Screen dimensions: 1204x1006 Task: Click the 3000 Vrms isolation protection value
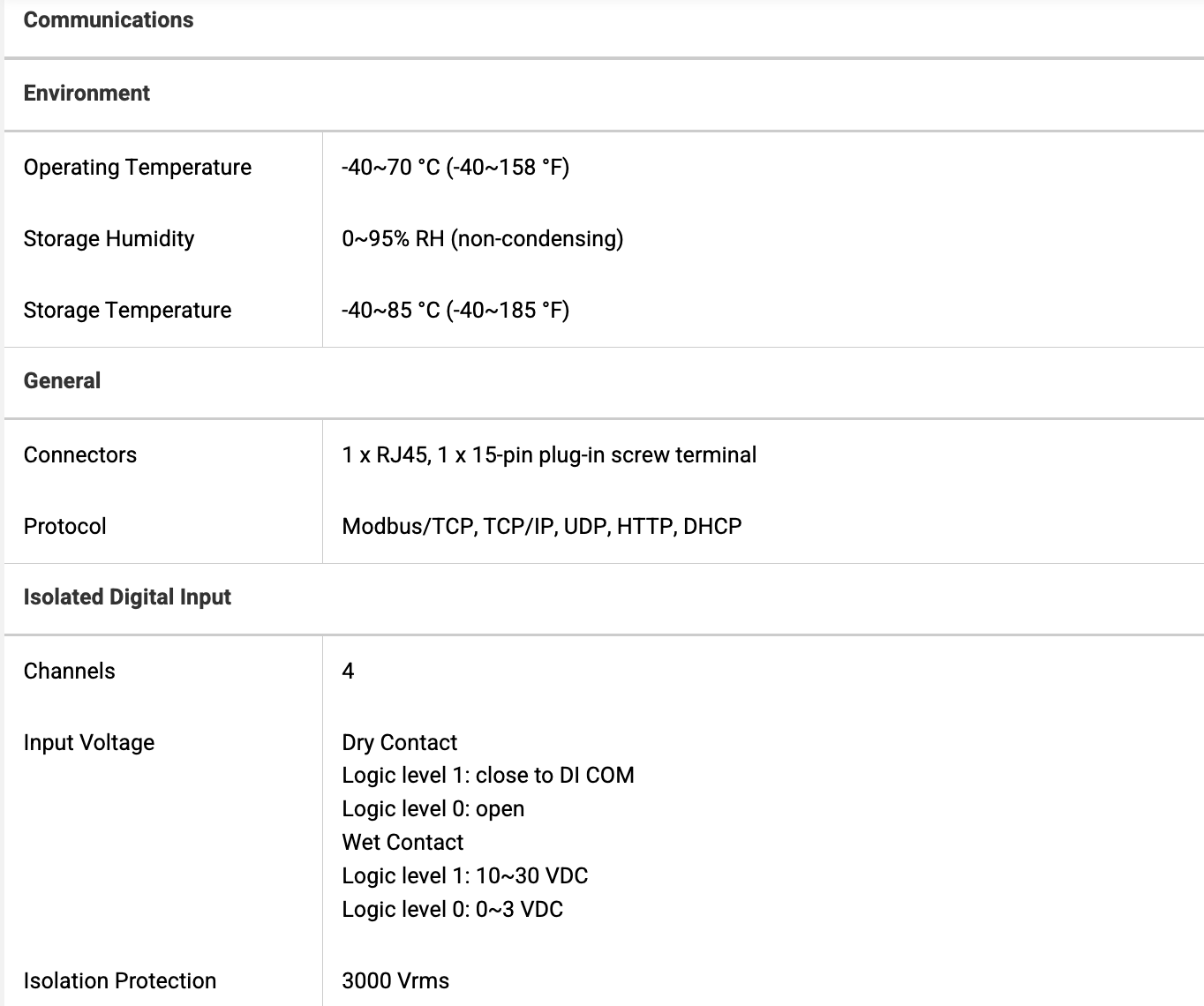[395, 981]
